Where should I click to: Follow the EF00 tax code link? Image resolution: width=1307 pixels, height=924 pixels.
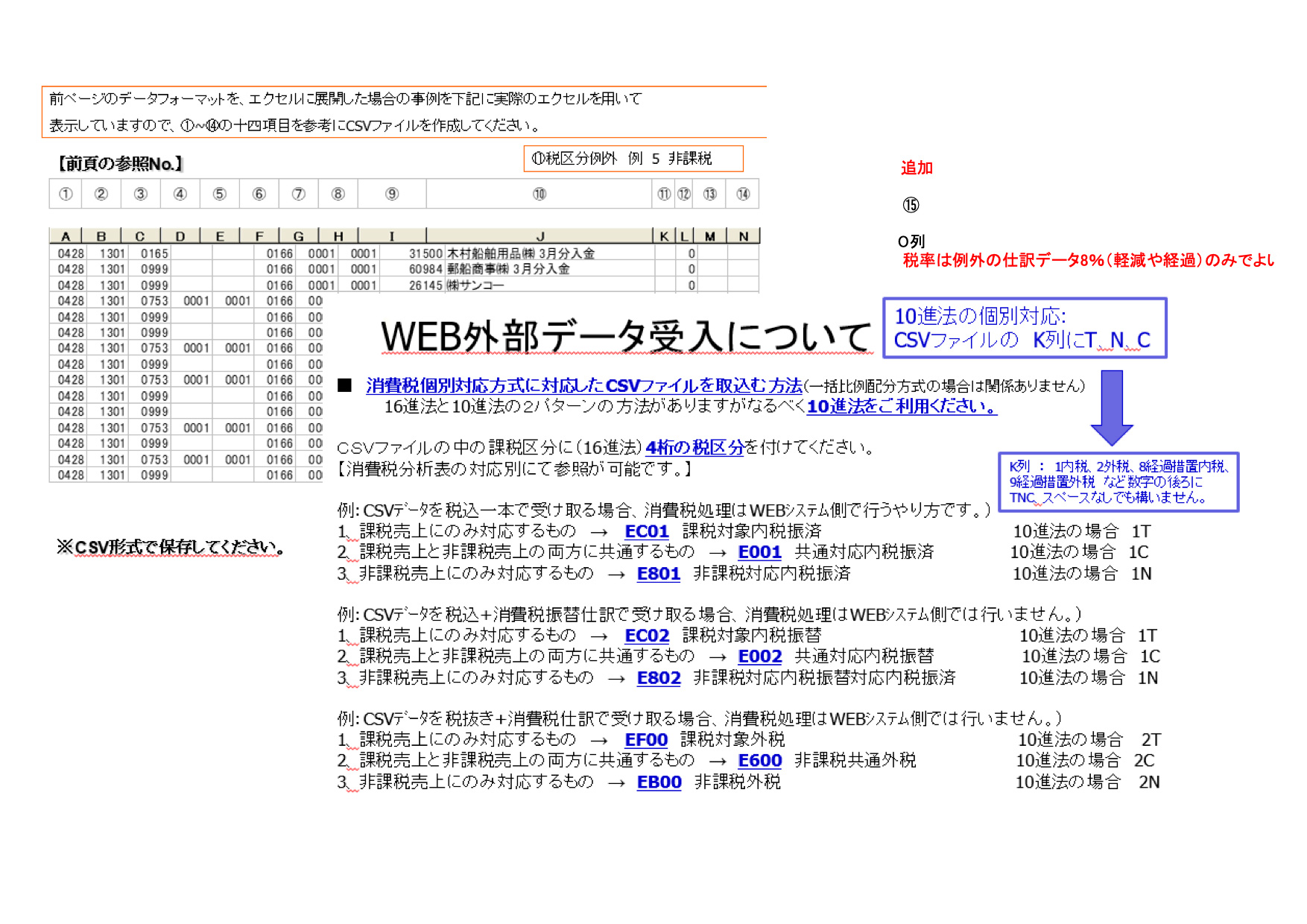tap(646, 740)
